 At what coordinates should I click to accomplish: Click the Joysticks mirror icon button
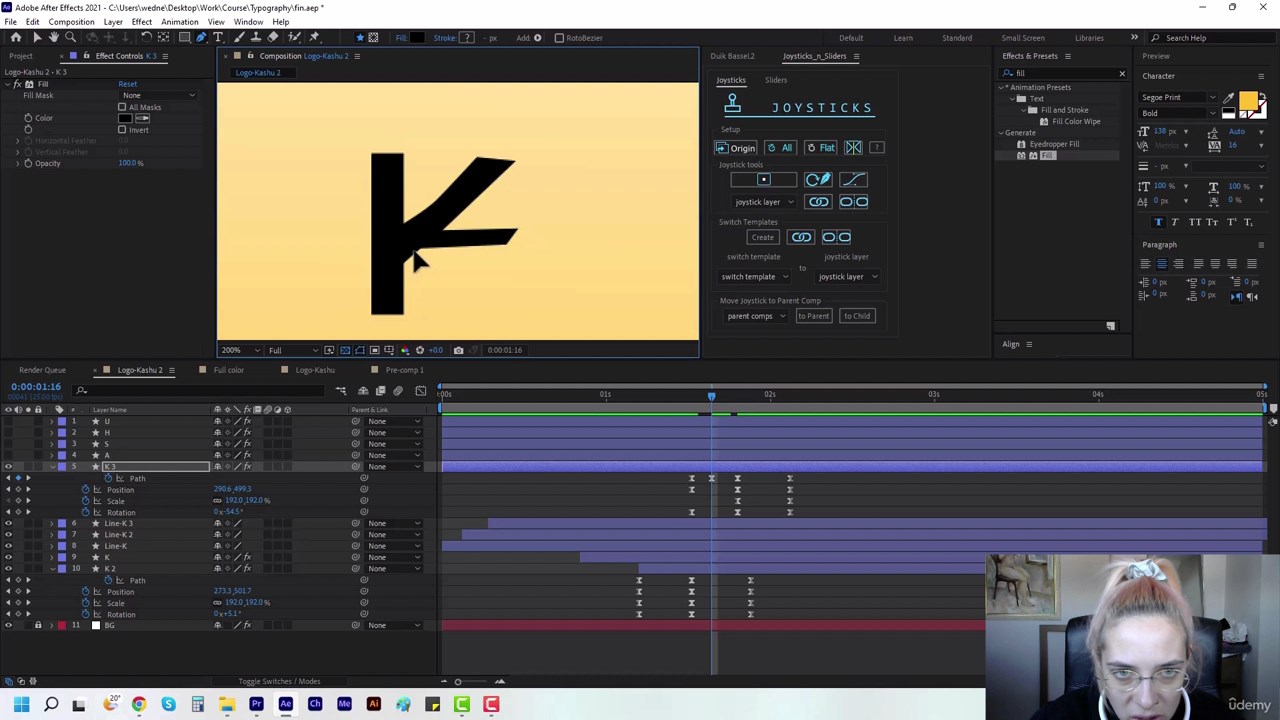(853, 148)
